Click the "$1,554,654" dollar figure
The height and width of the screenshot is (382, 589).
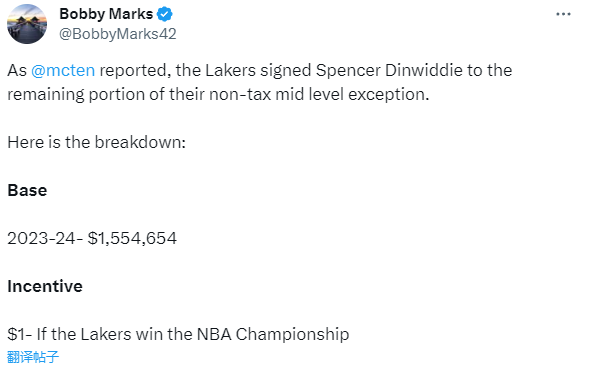(132, 239)
